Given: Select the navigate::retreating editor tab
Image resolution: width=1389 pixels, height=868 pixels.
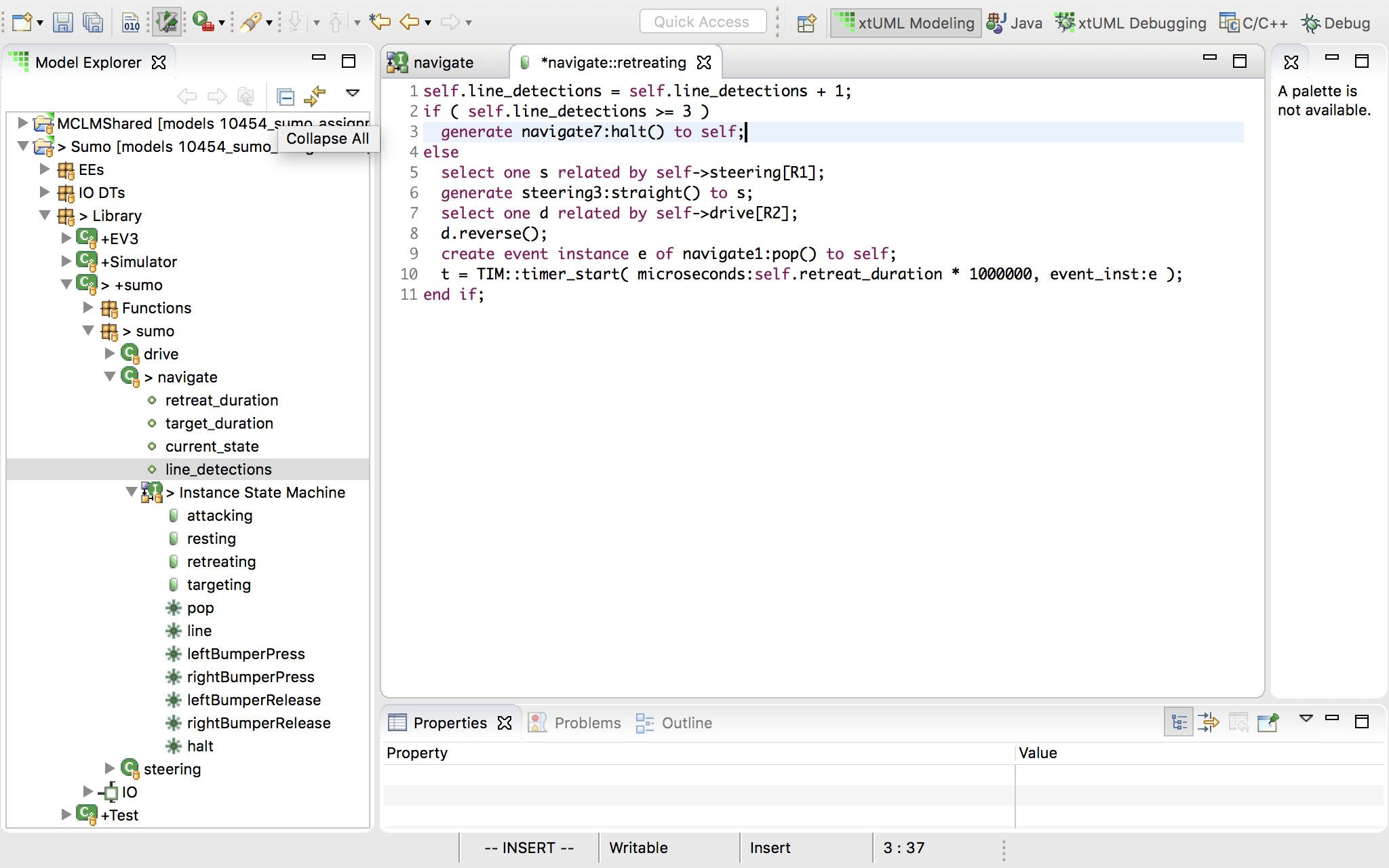Looking at the screenshot, I should pos(614,62).
